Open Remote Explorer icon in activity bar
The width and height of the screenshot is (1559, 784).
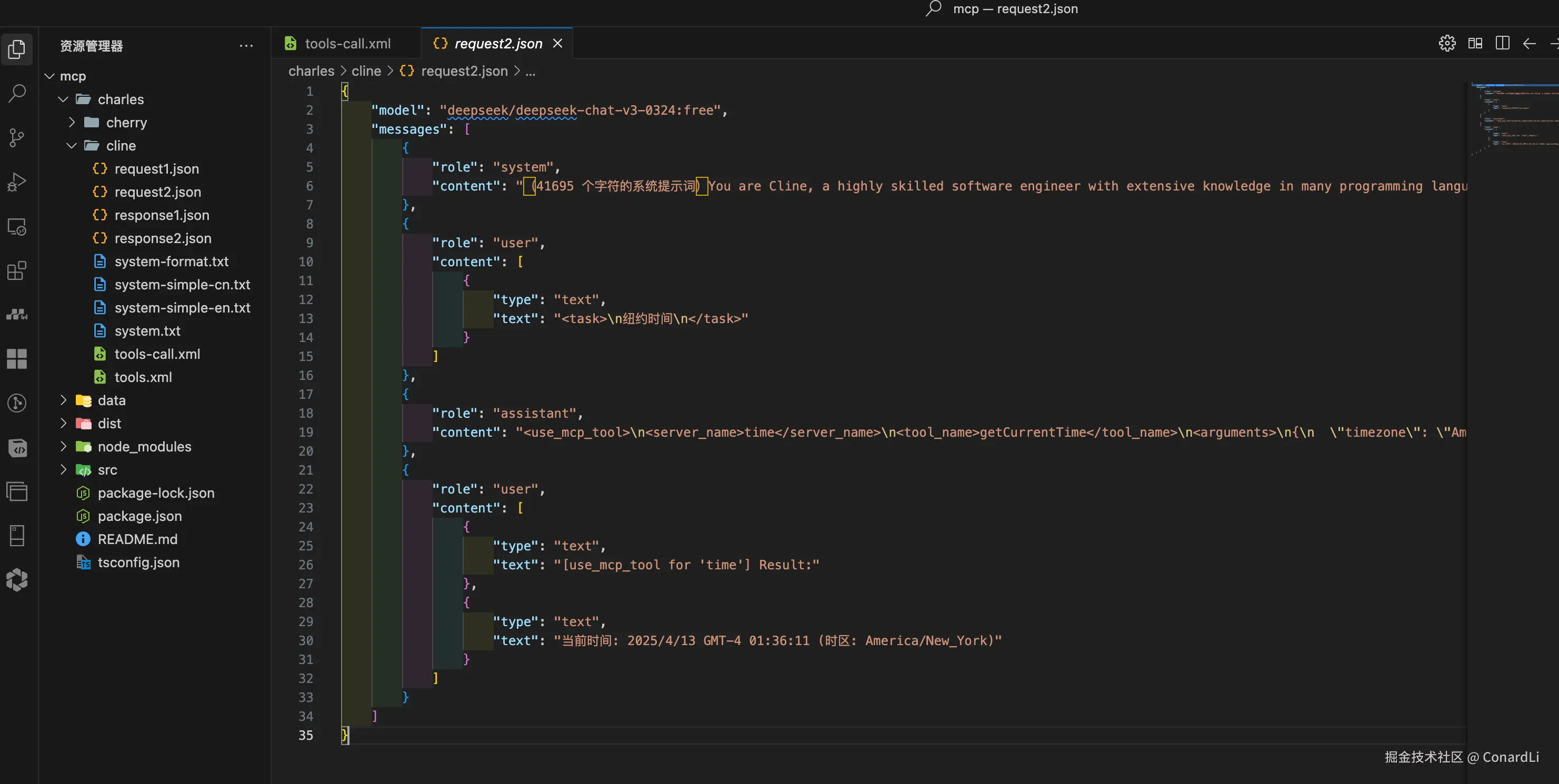pyautogui.click(x=17, y=227)
